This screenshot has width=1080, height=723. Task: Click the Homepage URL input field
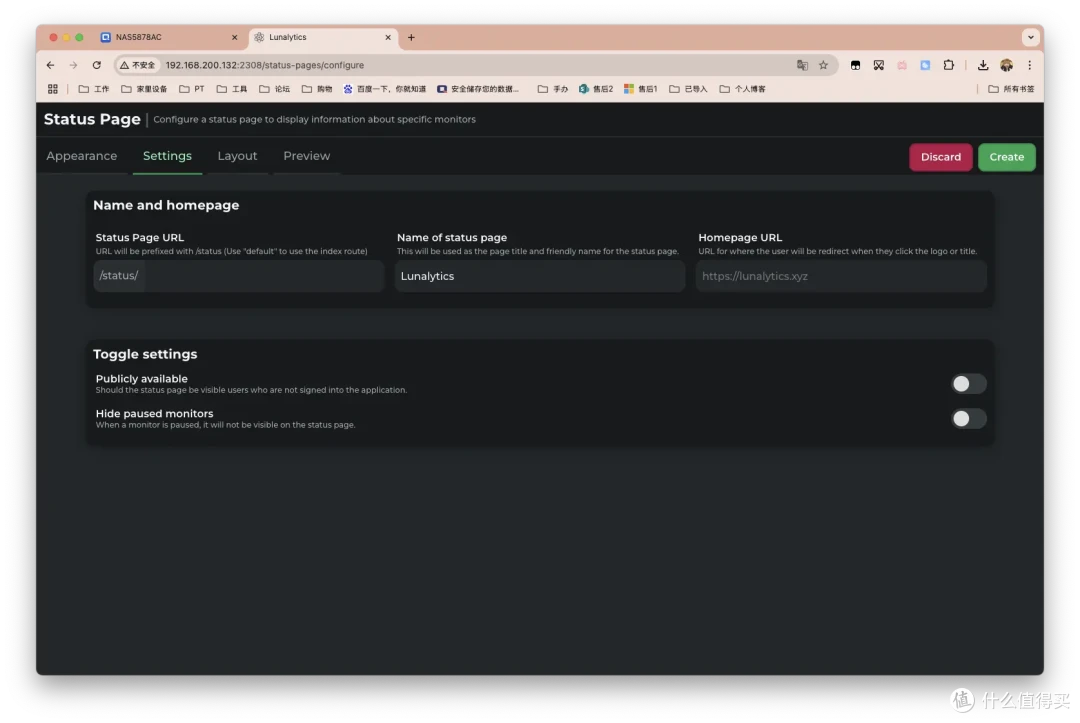(x=841, y=275)
